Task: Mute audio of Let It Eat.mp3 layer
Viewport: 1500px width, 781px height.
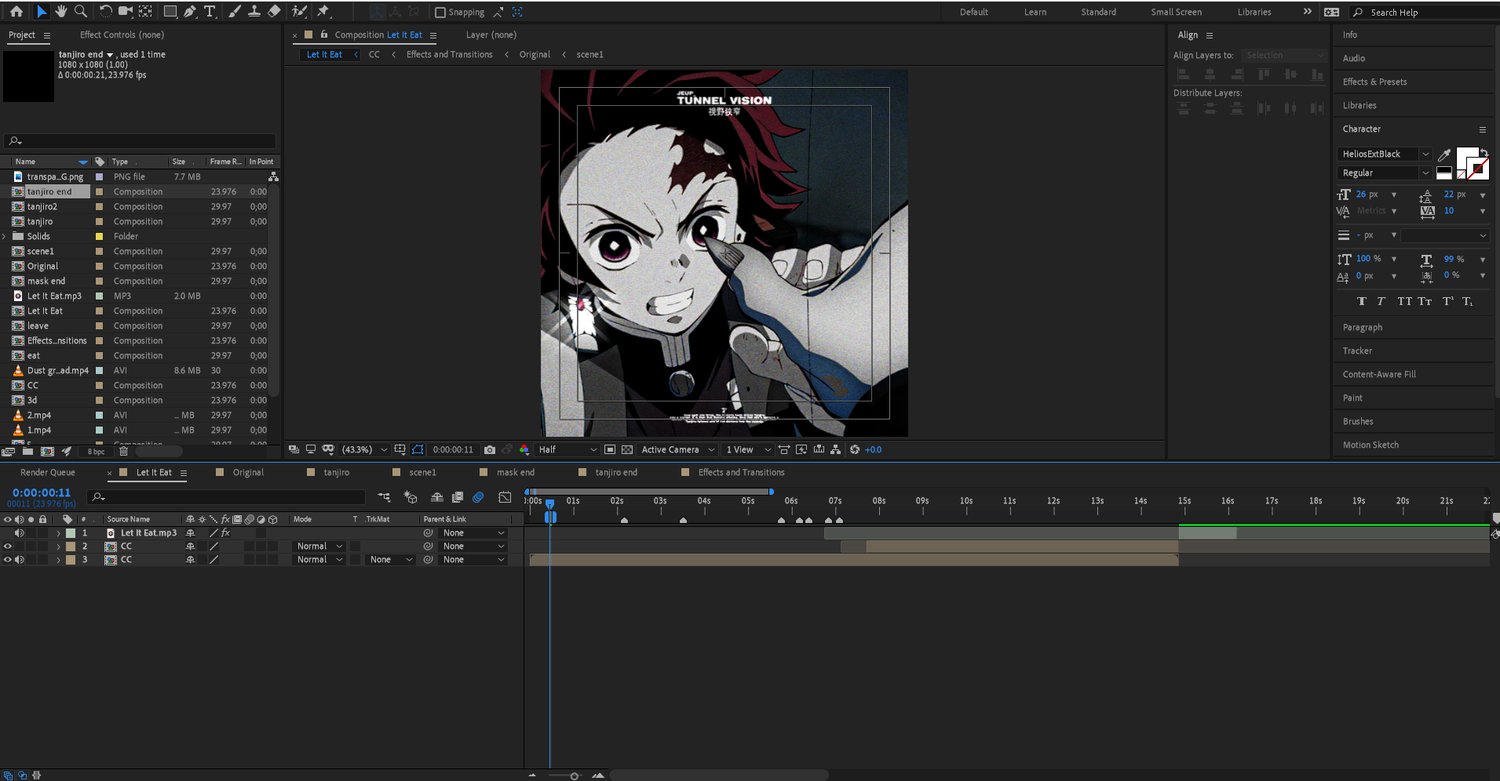Action: pos(18,533)
